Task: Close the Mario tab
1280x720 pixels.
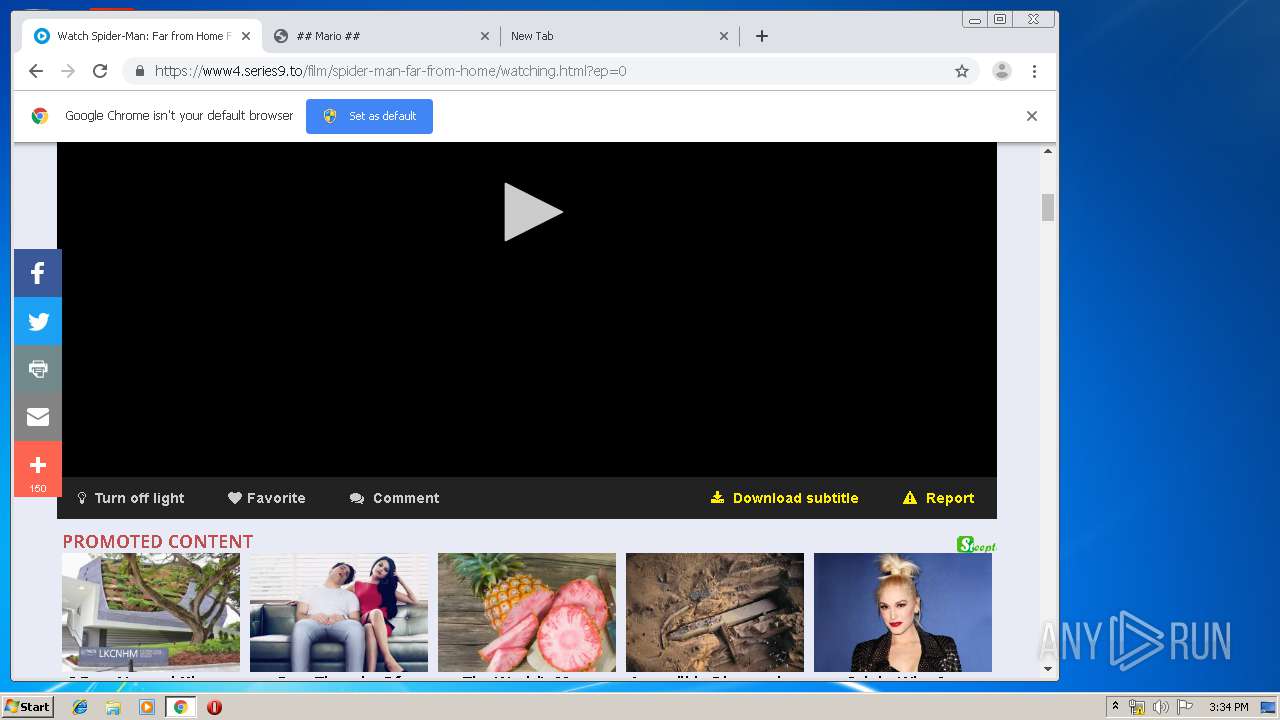Action: click(x=485, y=36)
